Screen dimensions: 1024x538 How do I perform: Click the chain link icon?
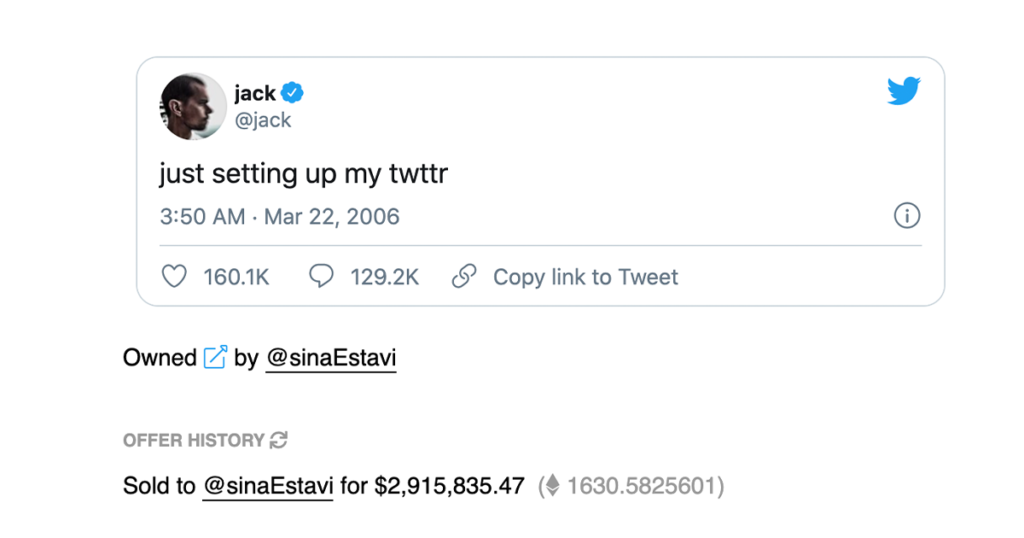tap(464, 277)
